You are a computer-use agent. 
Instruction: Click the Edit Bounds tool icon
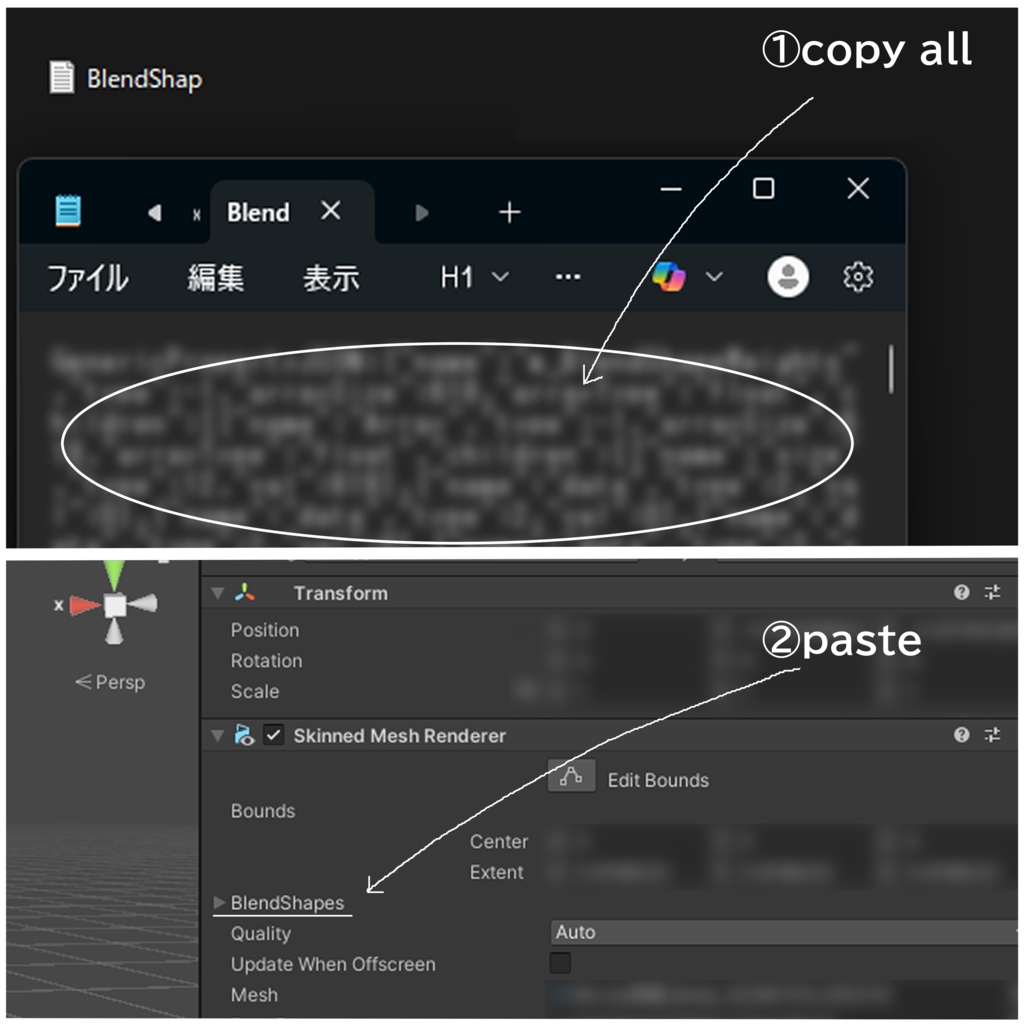[x=571, y=776]
